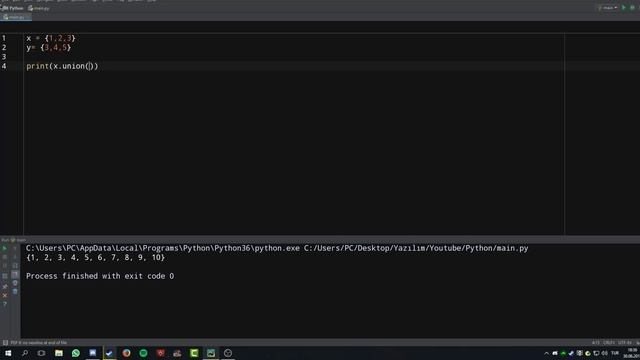Click the red close X in Run panel
The height and width of the screenshot is (360, 640).
point(5,295)
